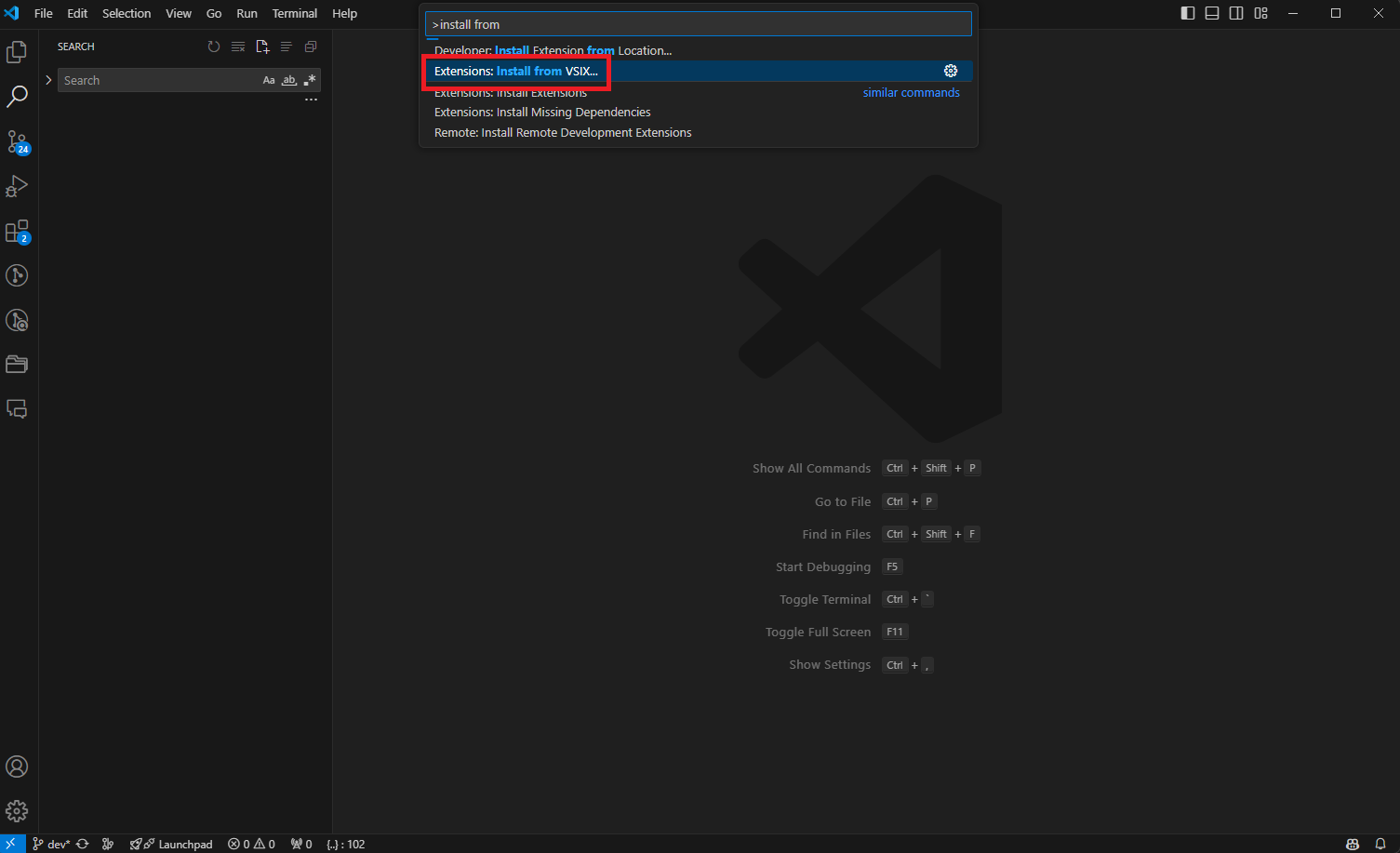
Task: Refresh search results in Search panel
Action: [x=214, y=47]
